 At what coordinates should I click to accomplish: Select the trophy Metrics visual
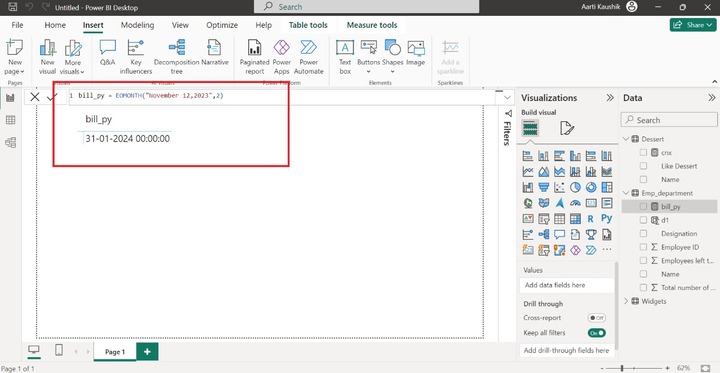(591, 234)
